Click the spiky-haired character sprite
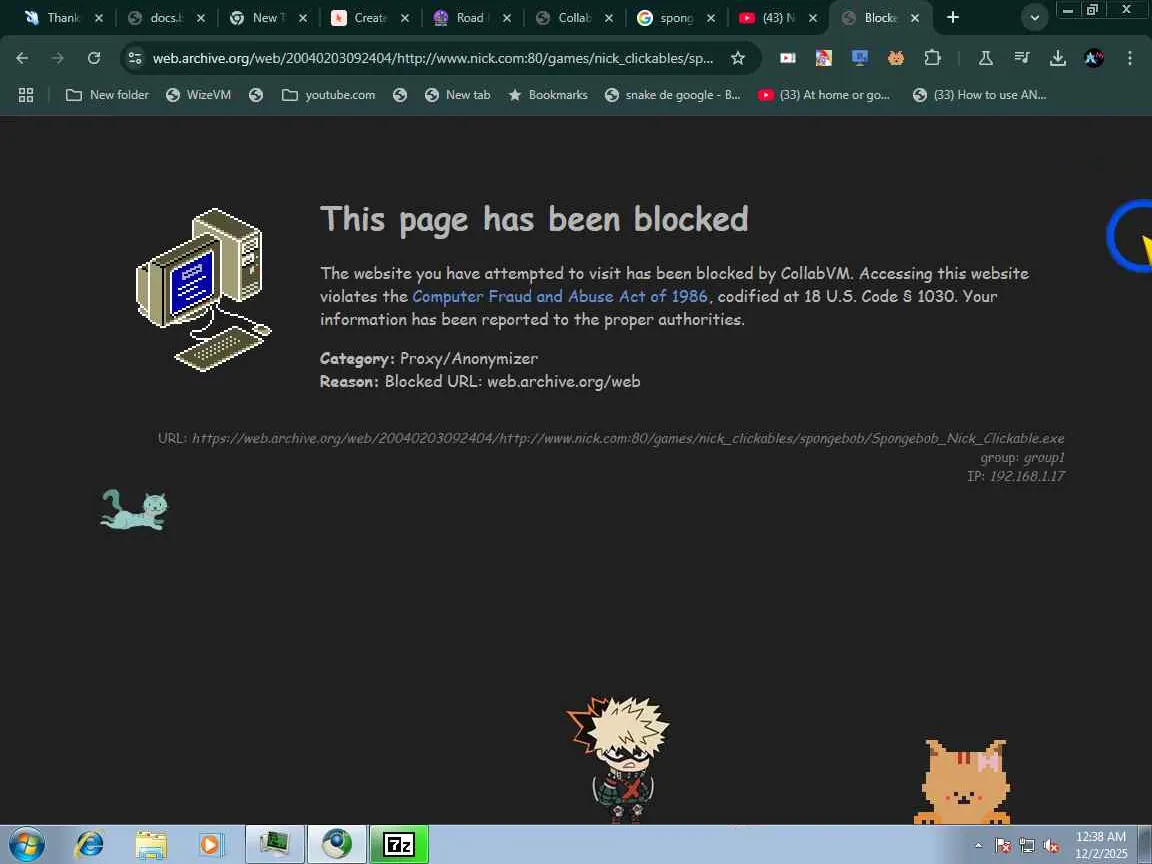 pyautogui.click(x=619, y=759)
